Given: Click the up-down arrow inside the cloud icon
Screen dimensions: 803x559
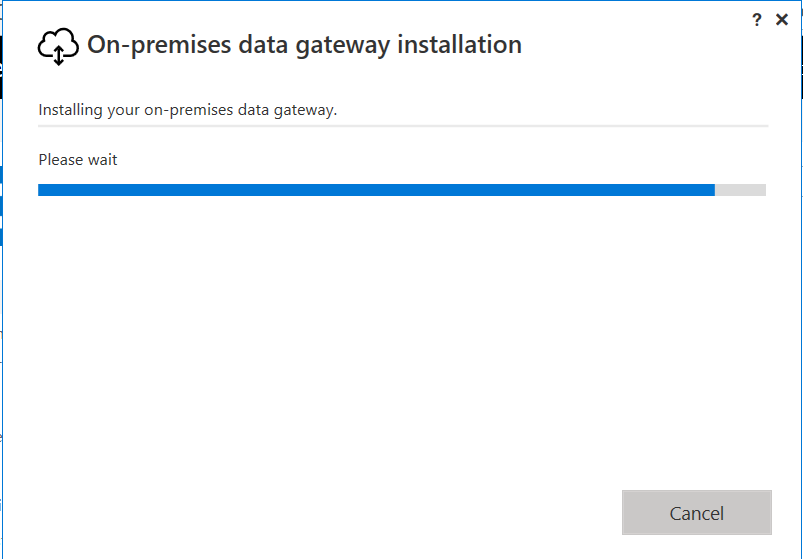Looking at the screenshot, I should point(58,55).
